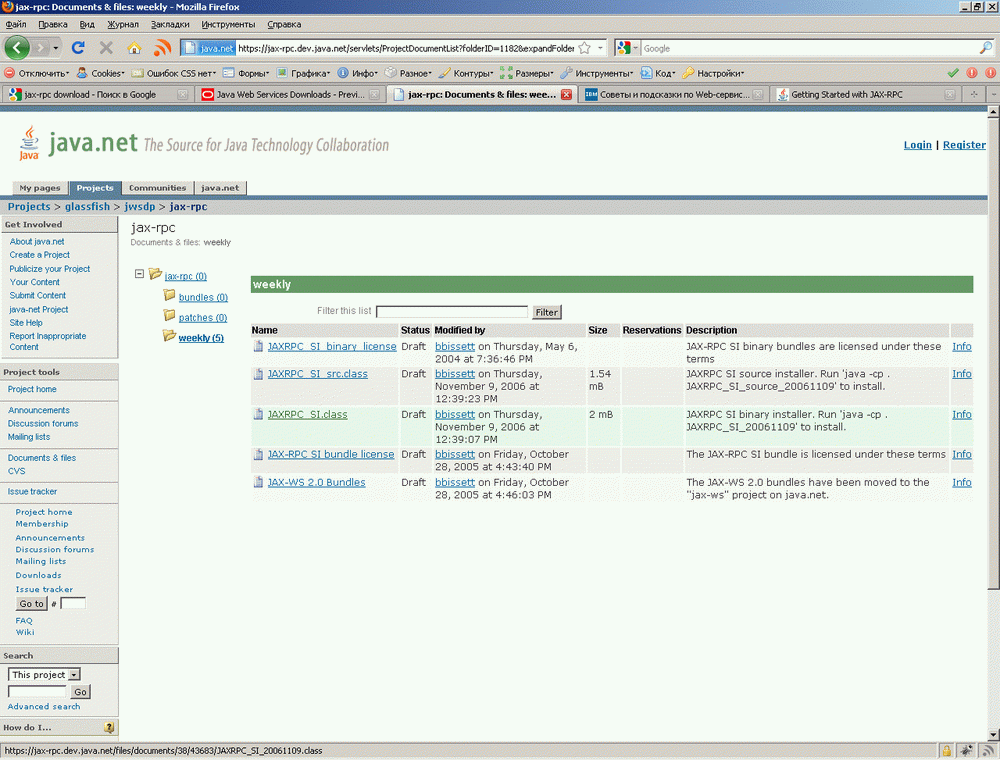Open the Mailing lists link under Project tools
Screen dimensions: 1000x760
pos(29,437)
